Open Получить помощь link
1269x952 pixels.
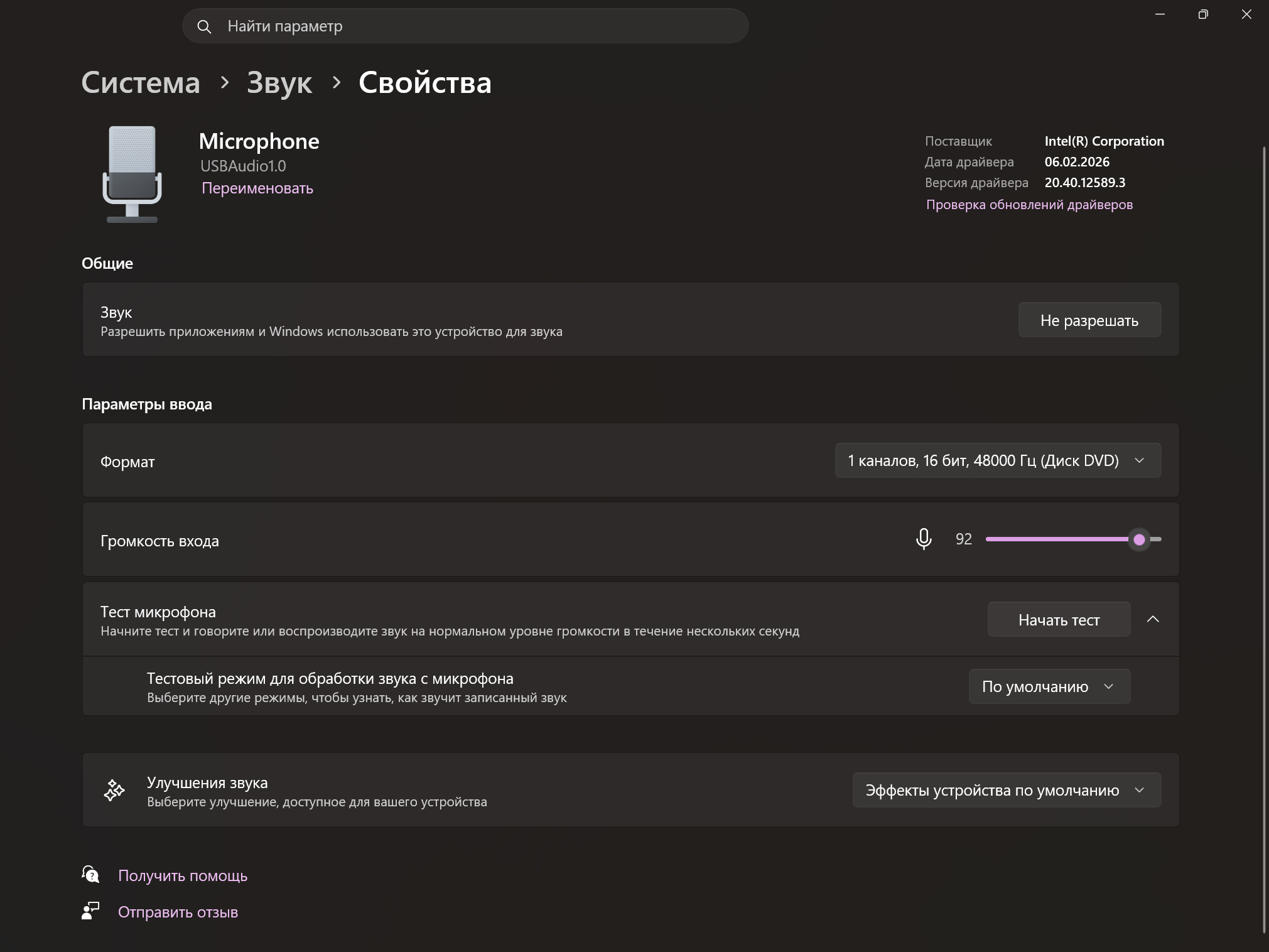click(183, 875)
